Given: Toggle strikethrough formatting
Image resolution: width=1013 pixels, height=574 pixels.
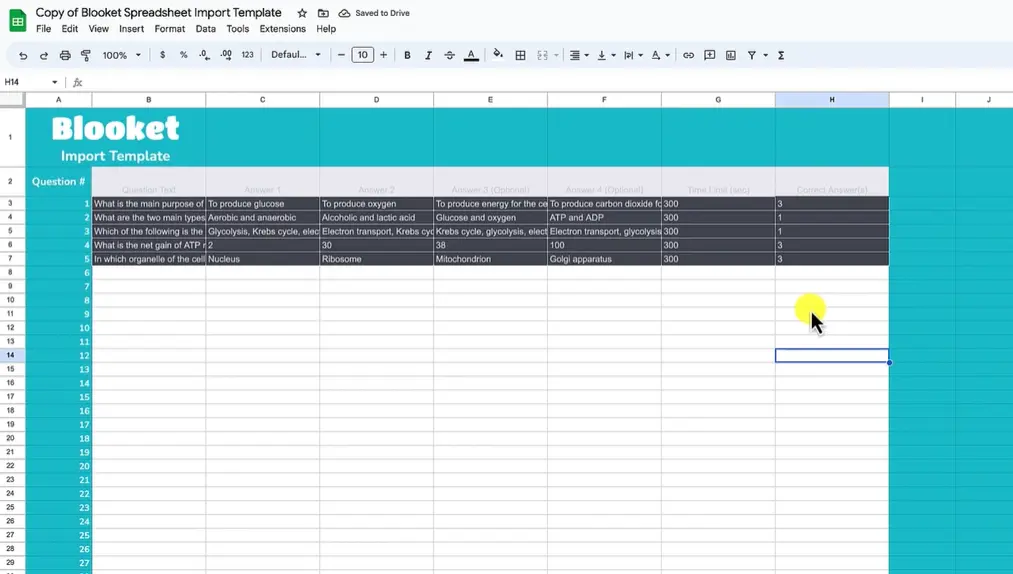Looking at the screenshot, I should tap(449, 56).
